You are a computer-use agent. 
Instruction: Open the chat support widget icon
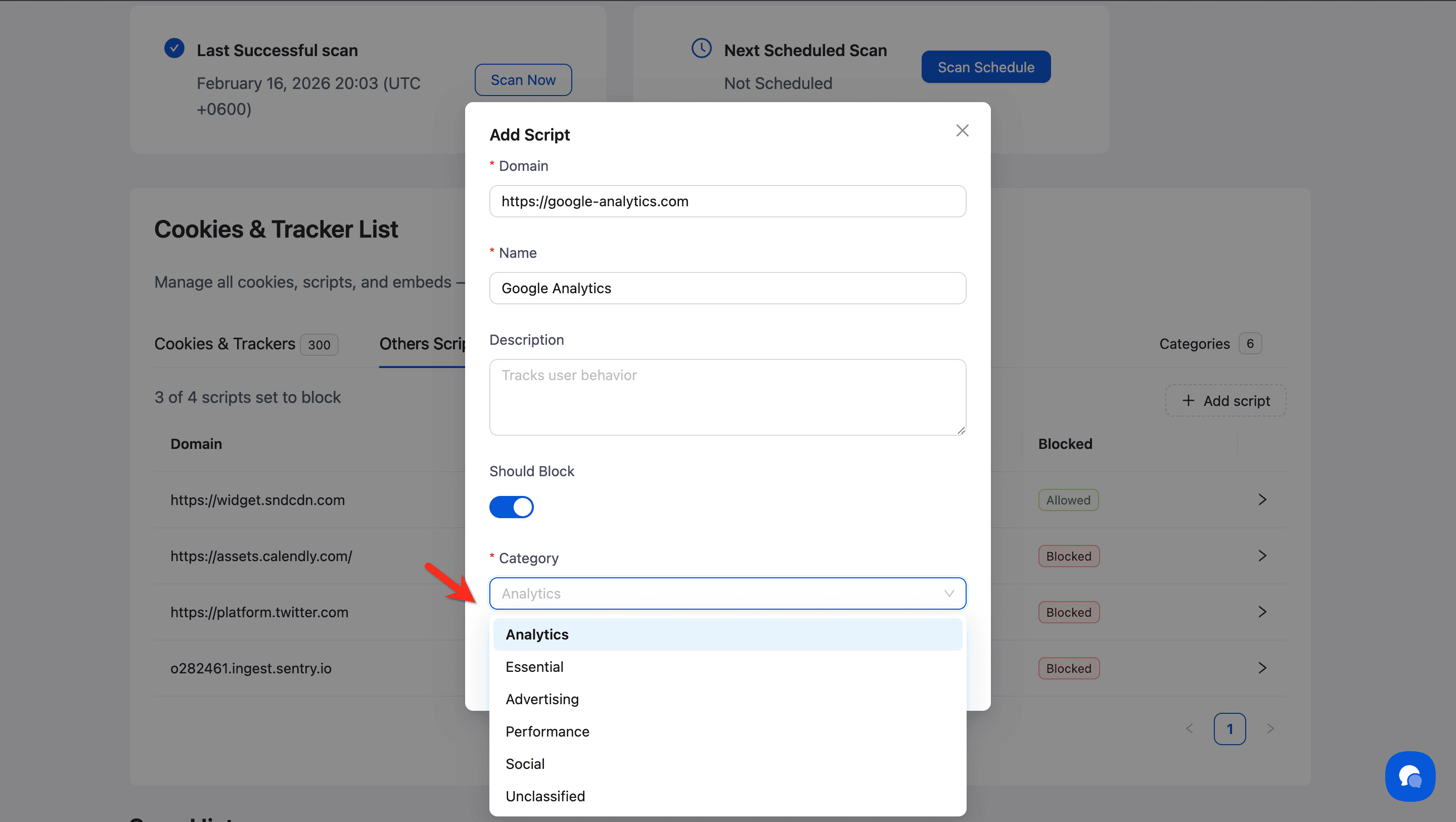coord(1409,776)
